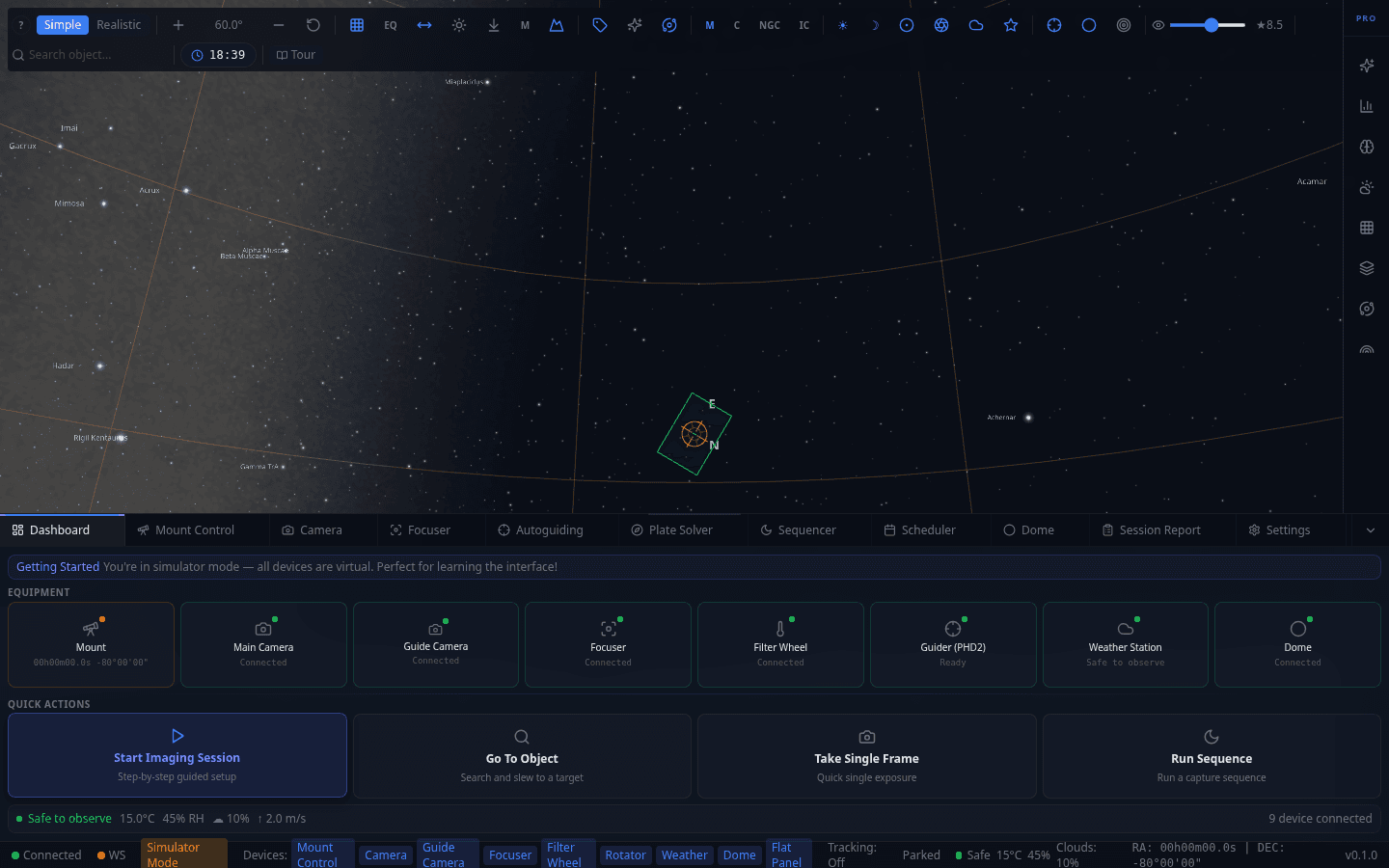Screen dimensions: 1389x868
Task: Click Run Sequence quick action
Action: [1212, 756]
